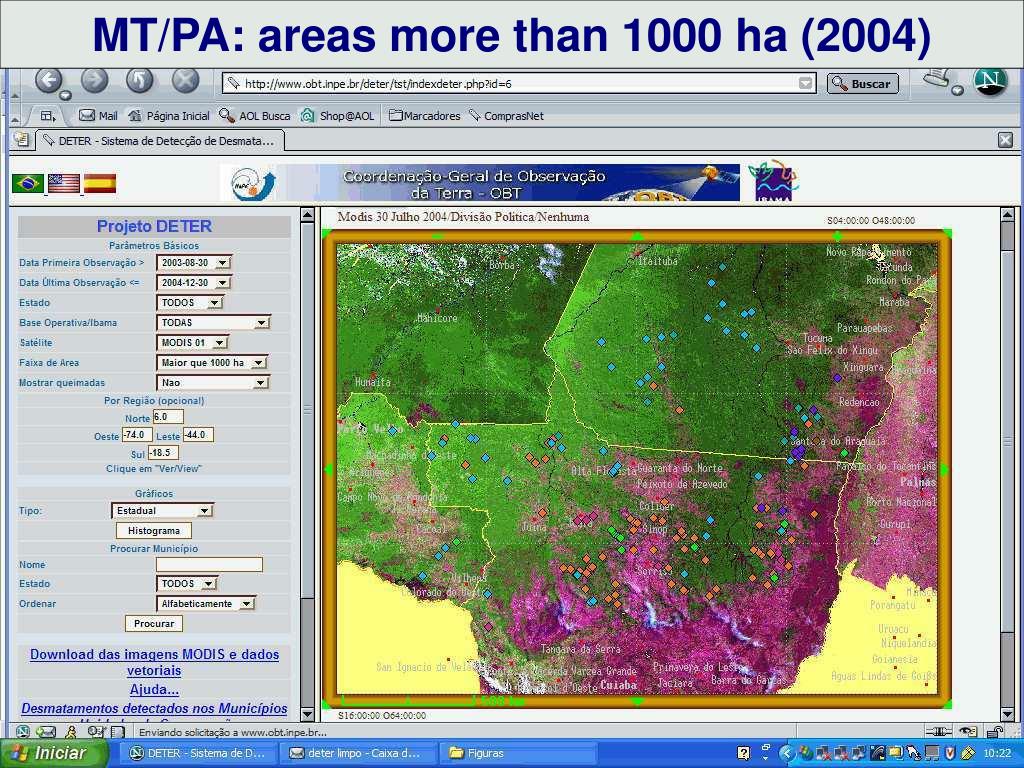
Task: Select the DETER browser tab
Action: (x=160, y=140)
